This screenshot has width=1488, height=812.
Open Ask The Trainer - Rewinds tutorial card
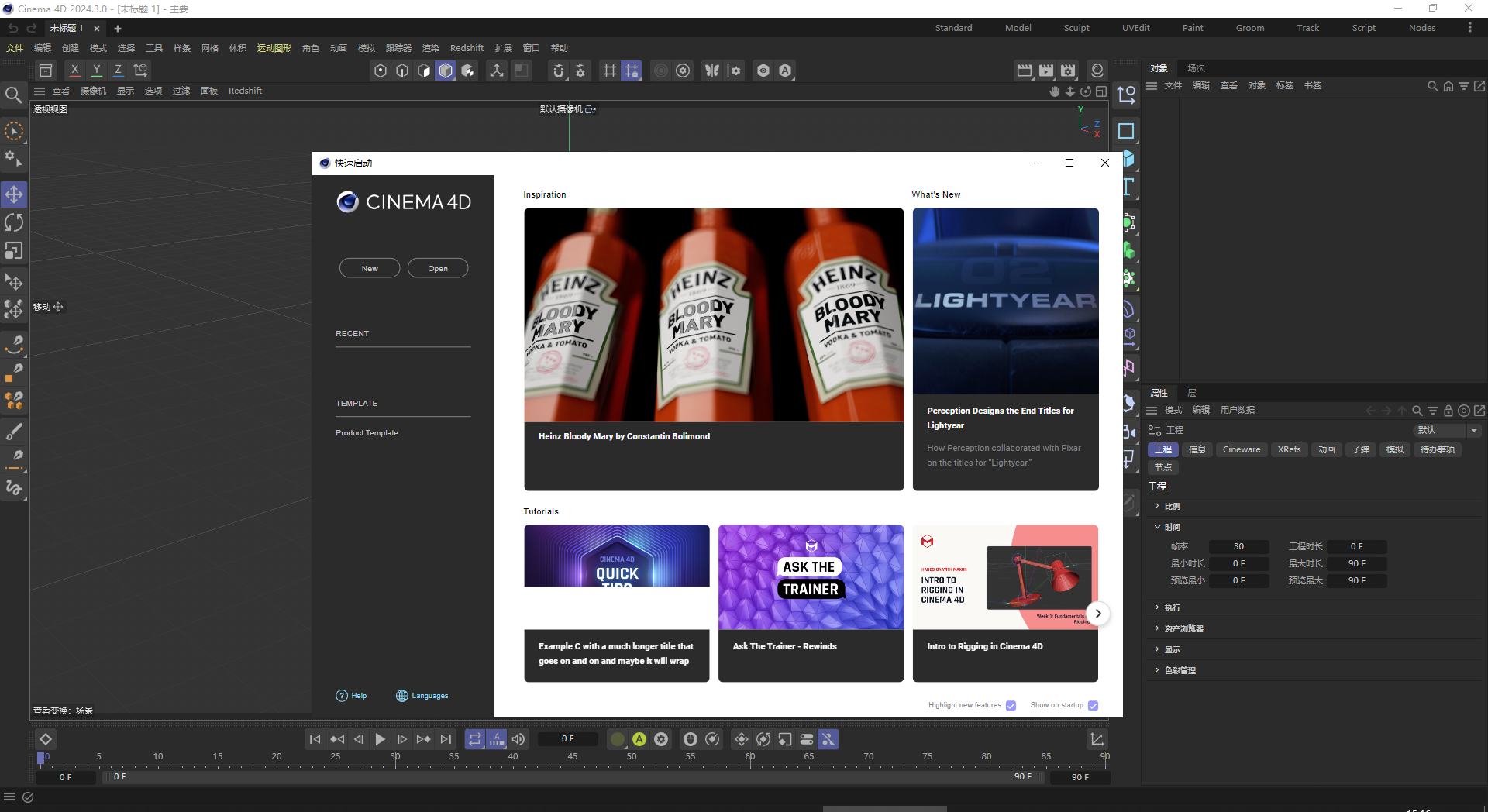[x=811, y=604]
